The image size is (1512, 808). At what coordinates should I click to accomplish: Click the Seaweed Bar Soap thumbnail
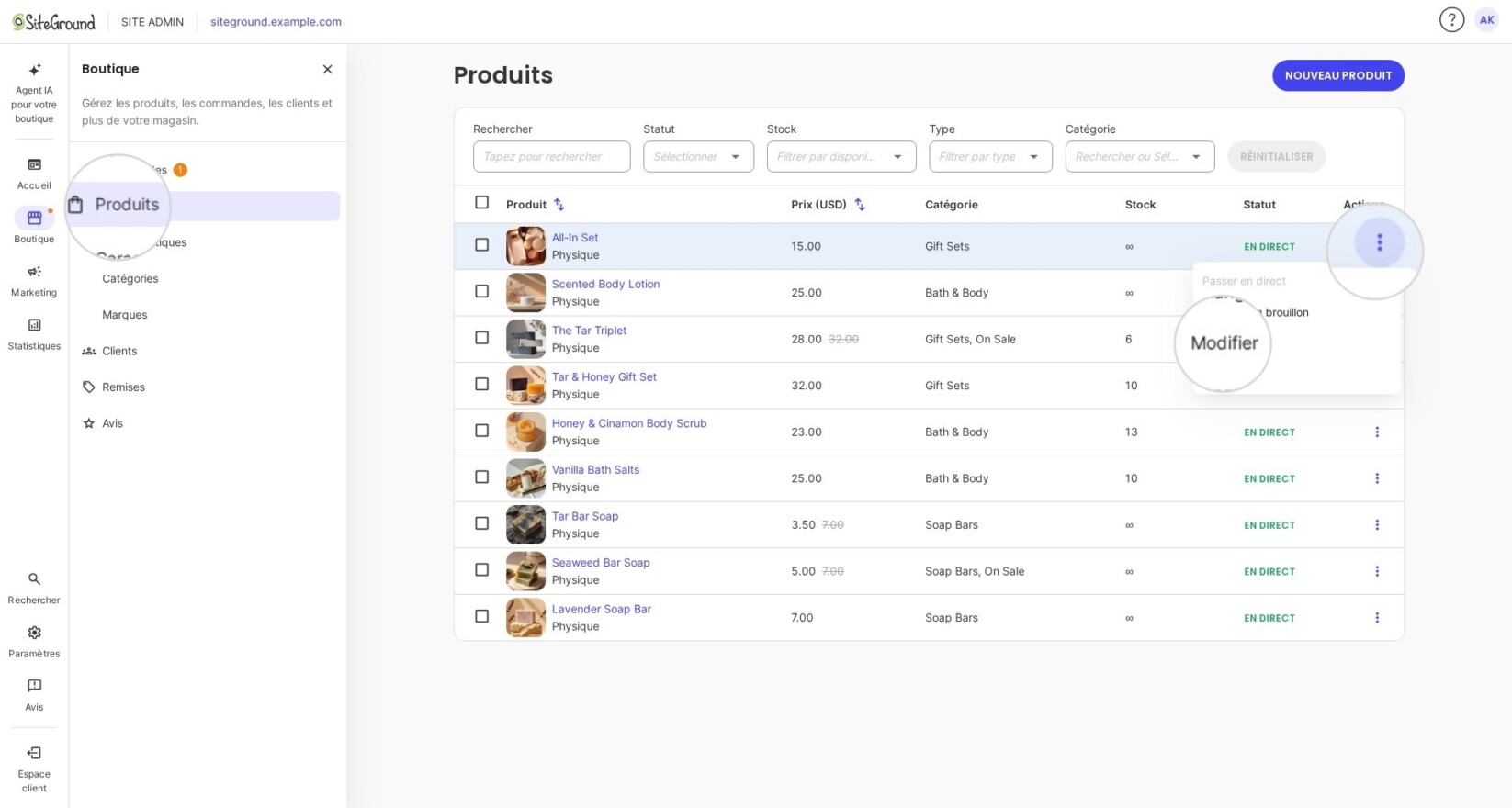click(x=525, y=571)
